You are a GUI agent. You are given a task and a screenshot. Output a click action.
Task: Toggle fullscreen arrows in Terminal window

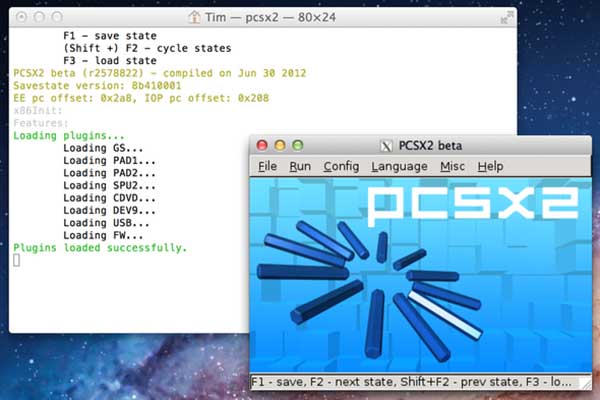(507, 17)
